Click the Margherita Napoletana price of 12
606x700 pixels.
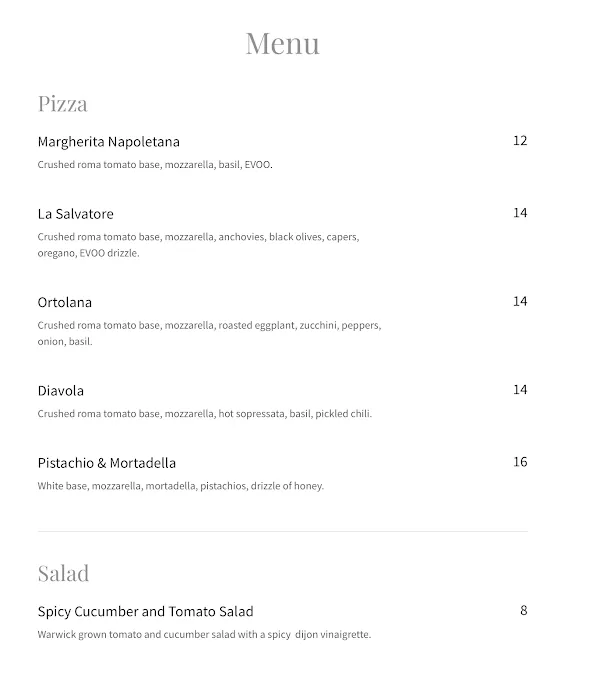[x=519, y=141]
